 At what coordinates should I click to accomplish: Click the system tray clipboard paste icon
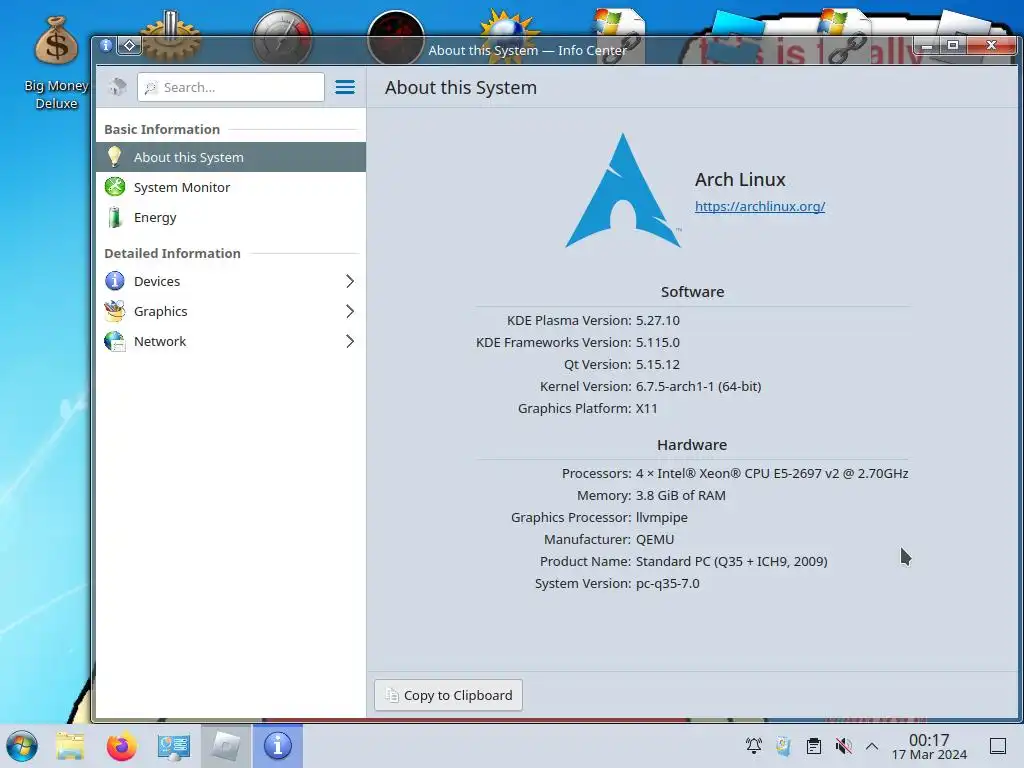click(x=783, y=746)
